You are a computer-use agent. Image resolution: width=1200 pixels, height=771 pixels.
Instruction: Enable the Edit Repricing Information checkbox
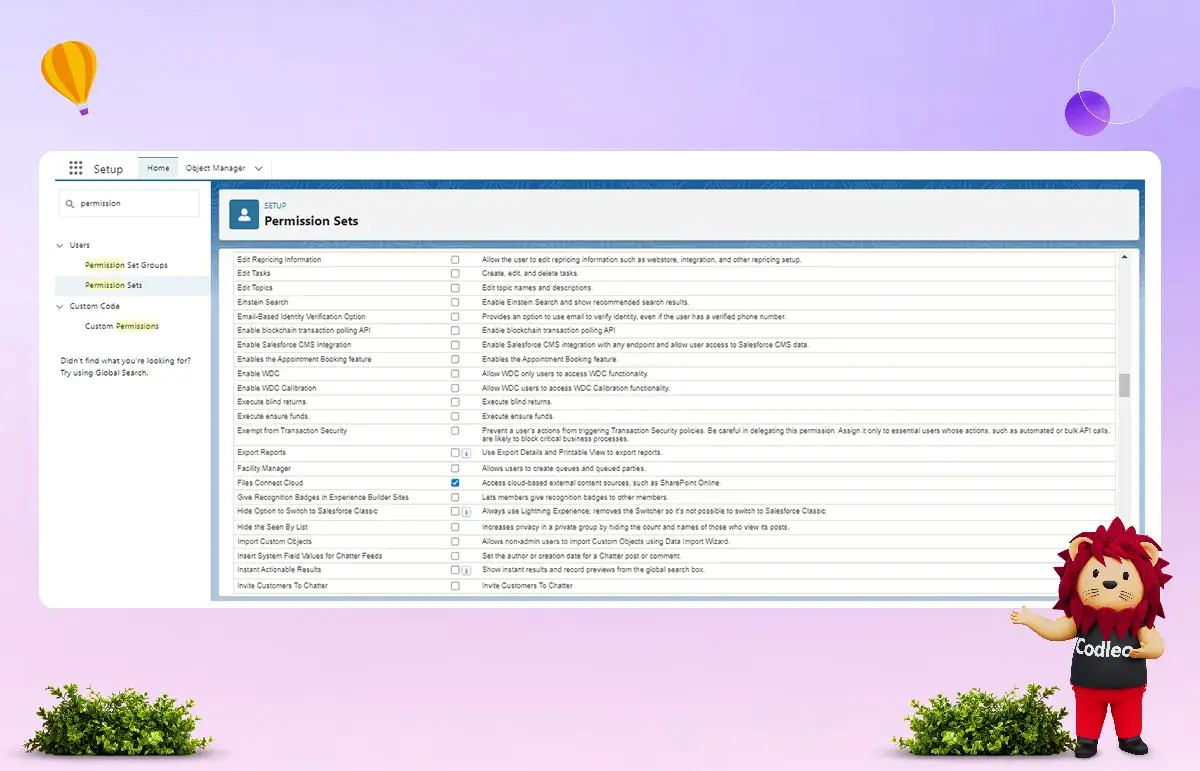click(455, 259)
